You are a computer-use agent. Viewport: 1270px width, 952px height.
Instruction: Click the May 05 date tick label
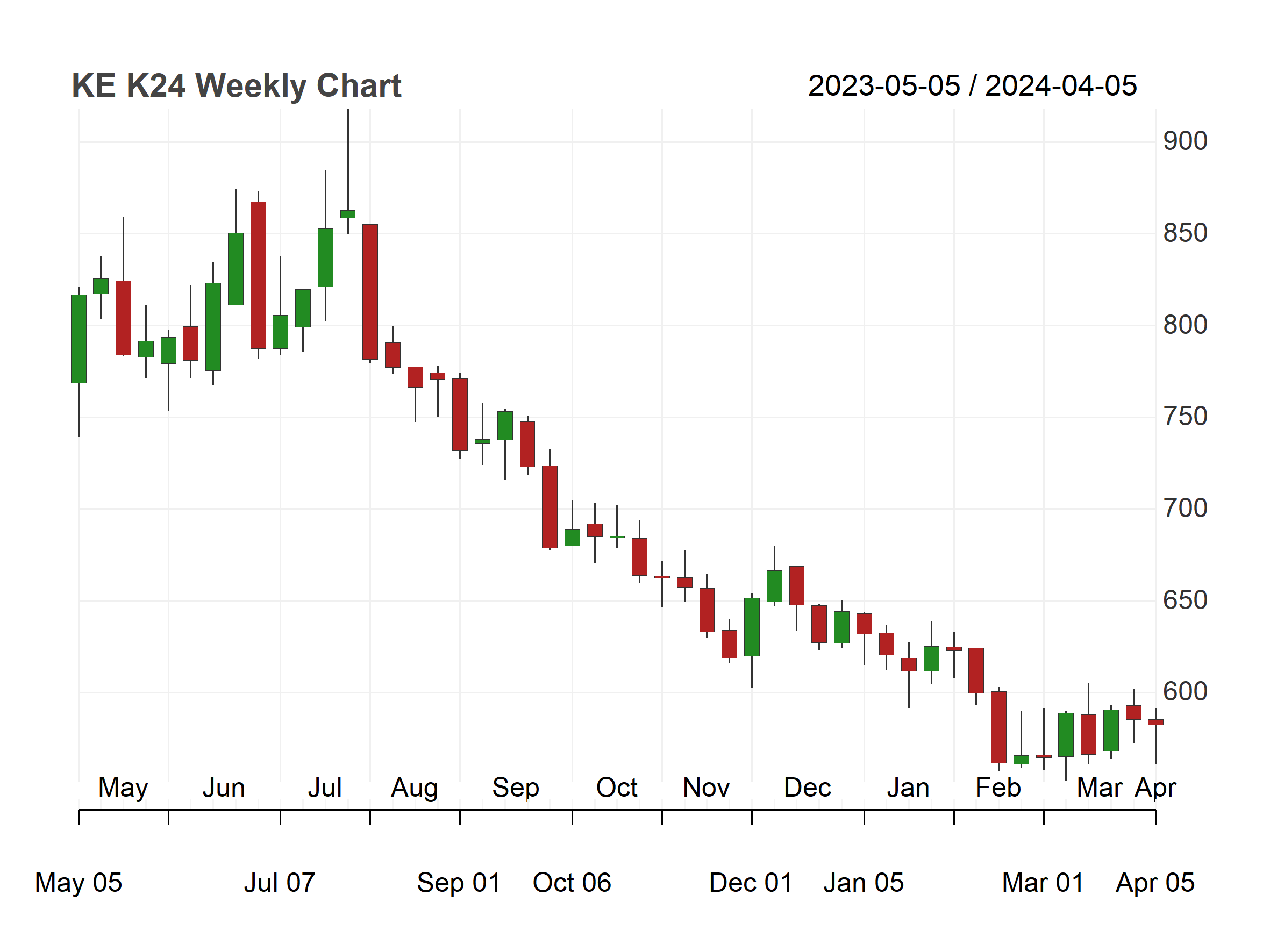click(79, 883)
